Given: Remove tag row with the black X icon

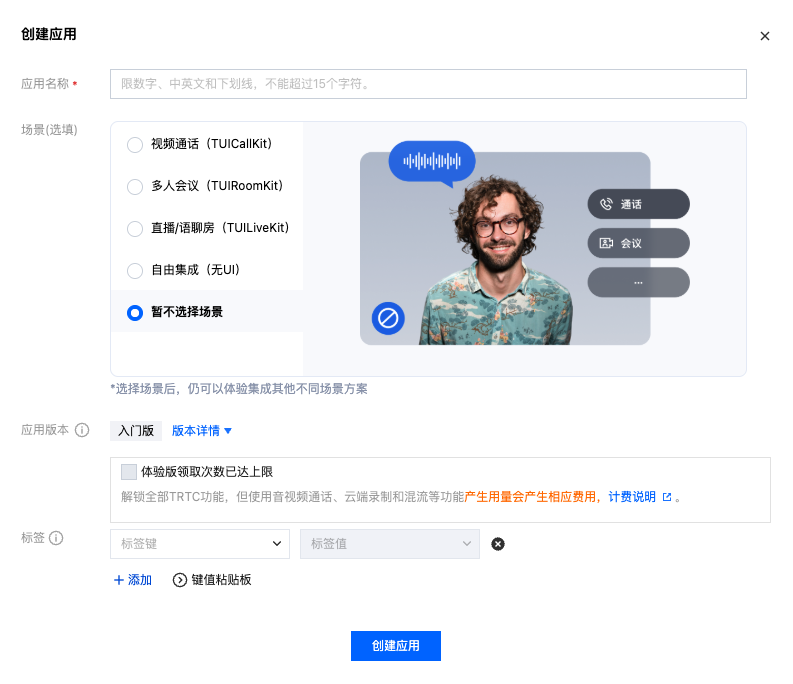Looking at the screenshot, I should [498, 544].
